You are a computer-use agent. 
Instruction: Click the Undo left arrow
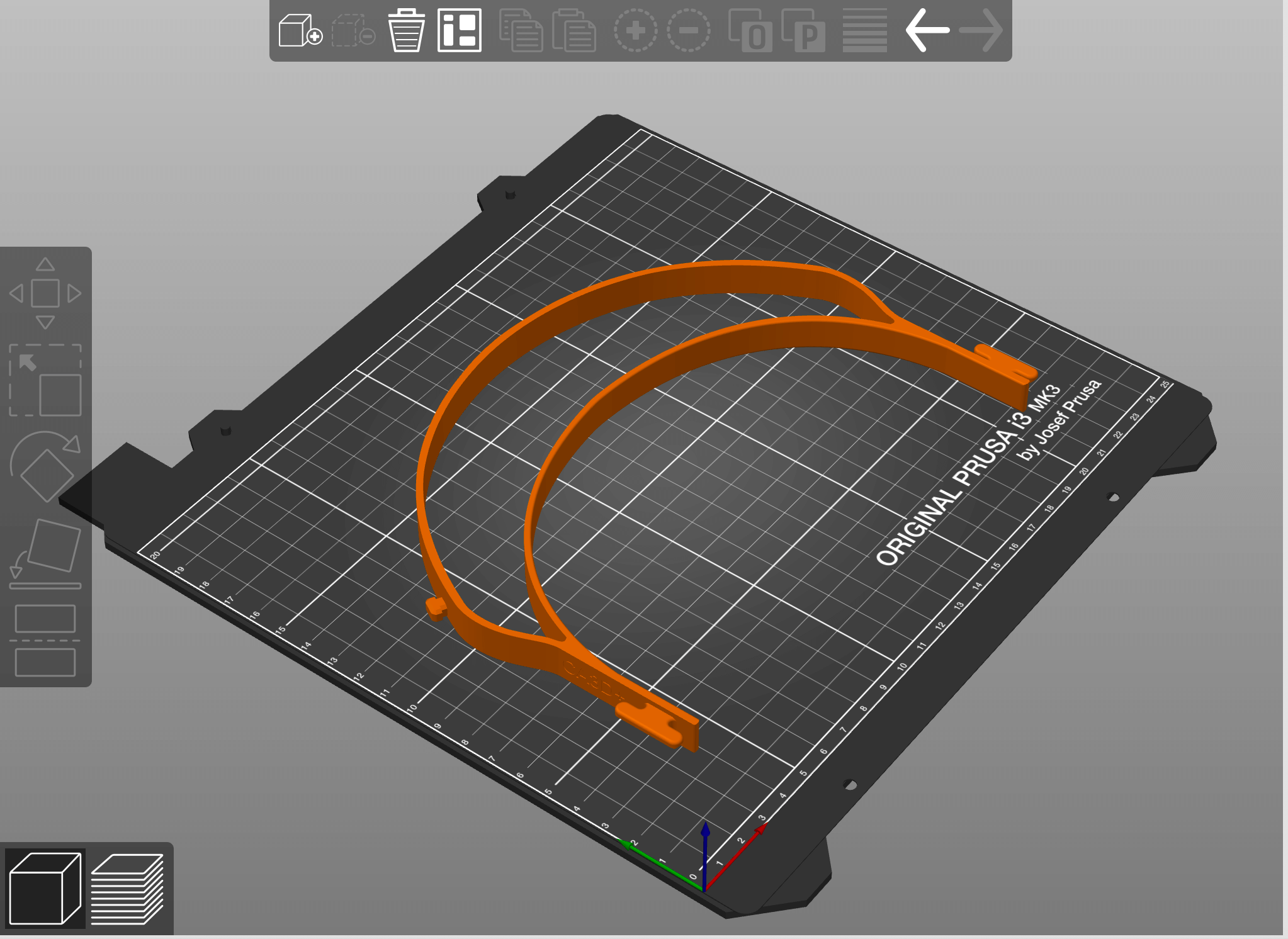click(x=927, y=30)
